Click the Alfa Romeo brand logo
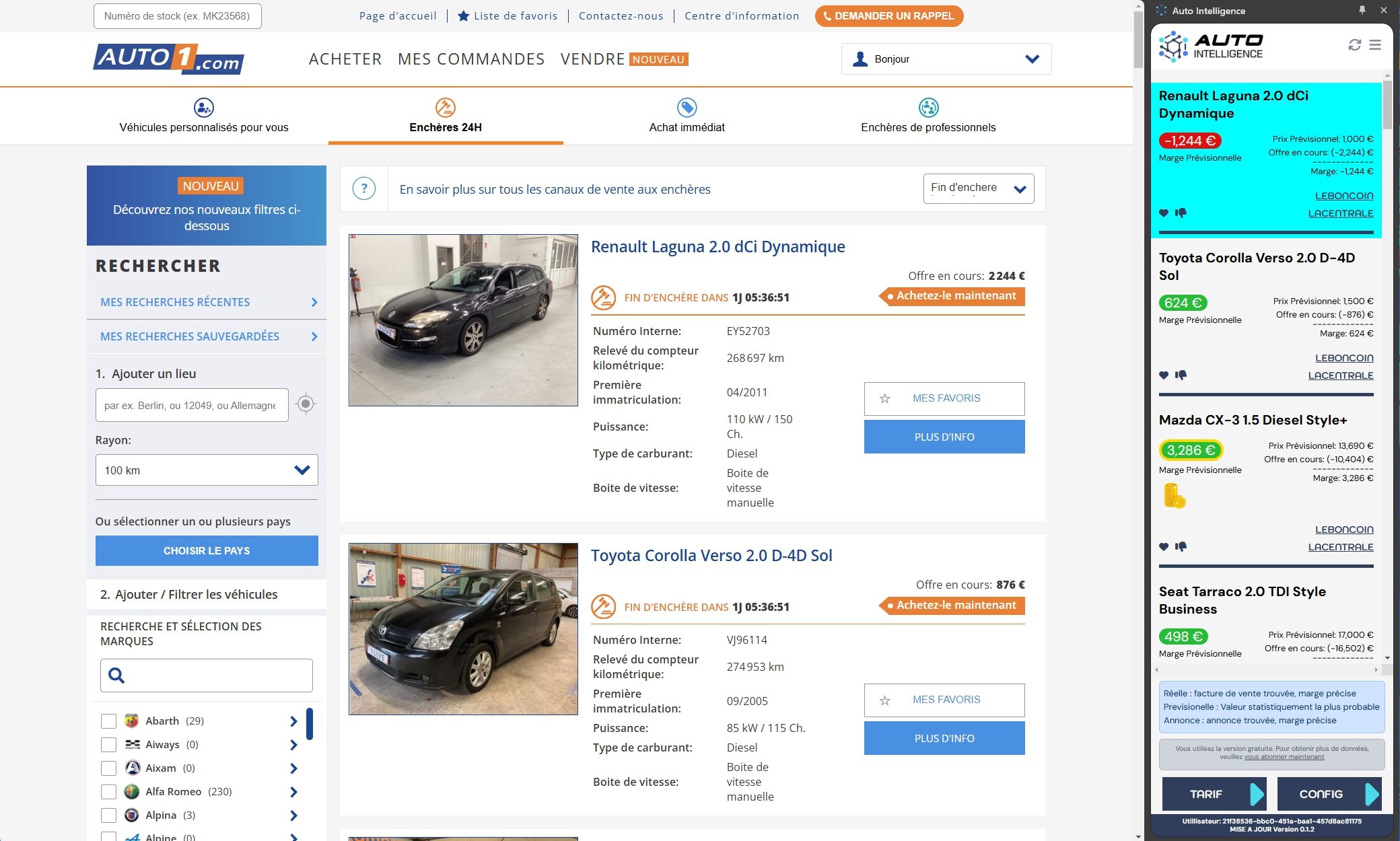This screenshot has height=841, width=1400. pyautogui.click(x=132, y=791)
